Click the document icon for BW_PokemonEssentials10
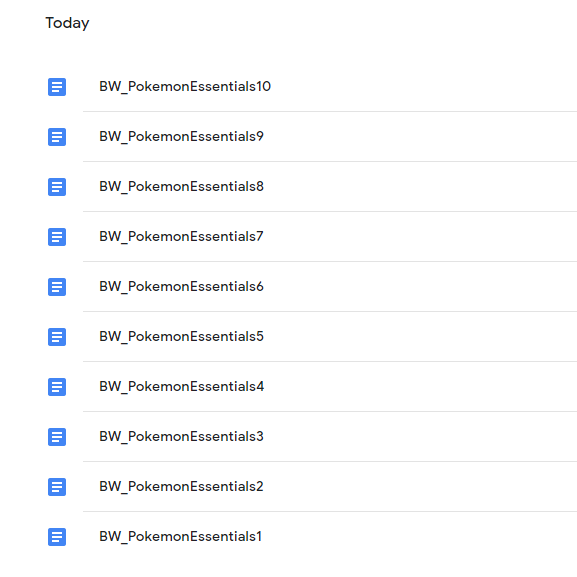The height and width of the screenshot is (577, 577). click(57, 87)
